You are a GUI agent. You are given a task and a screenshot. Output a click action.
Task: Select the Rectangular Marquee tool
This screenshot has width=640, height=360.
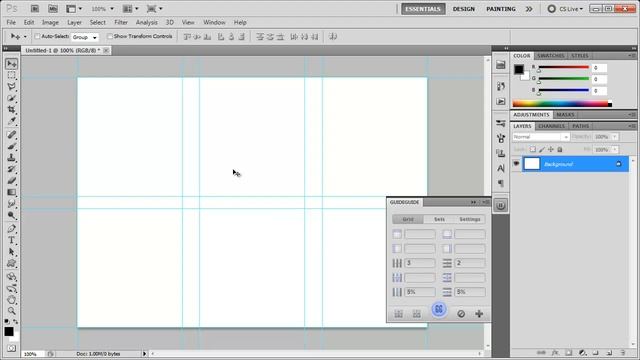(11, 76)
